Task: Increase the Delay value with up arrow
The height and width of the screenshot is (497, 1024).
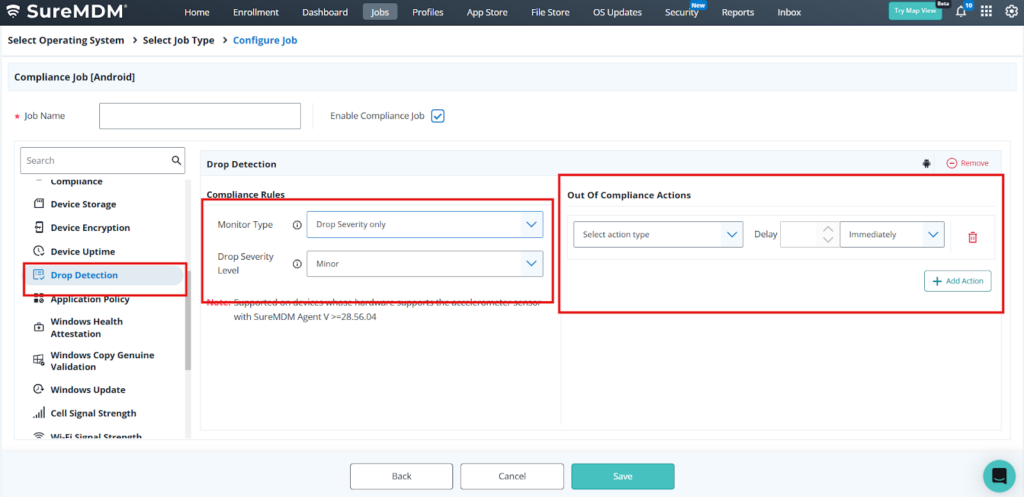Action: point(826,229)
